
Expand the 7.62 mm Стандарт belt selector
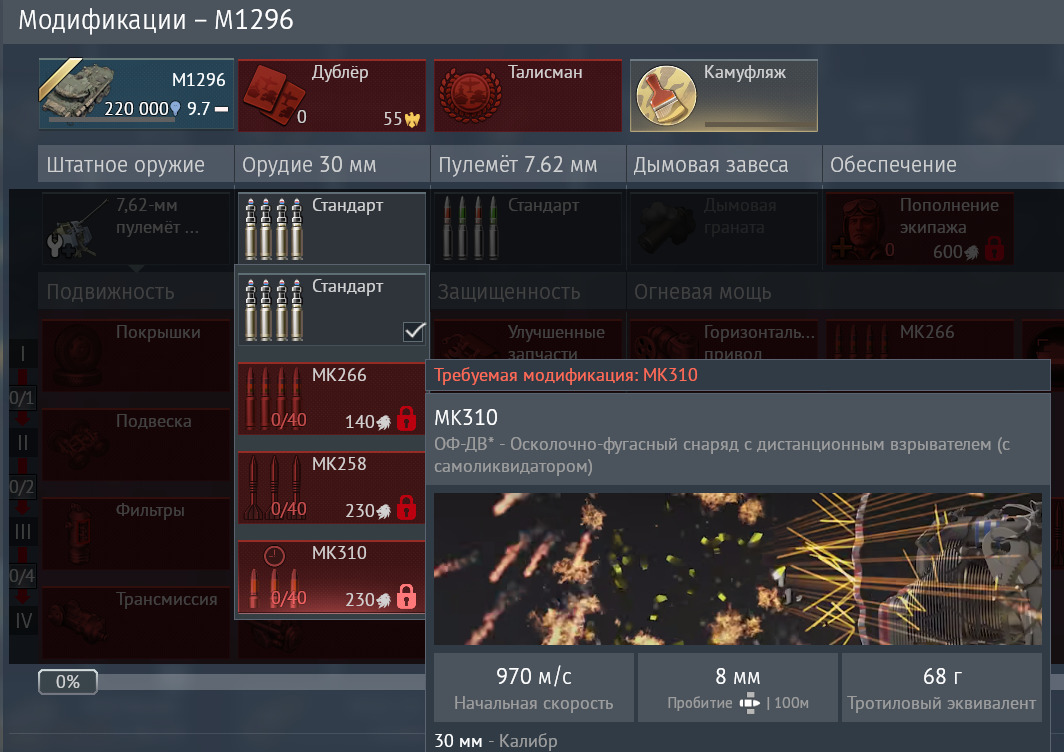point(527,228)
